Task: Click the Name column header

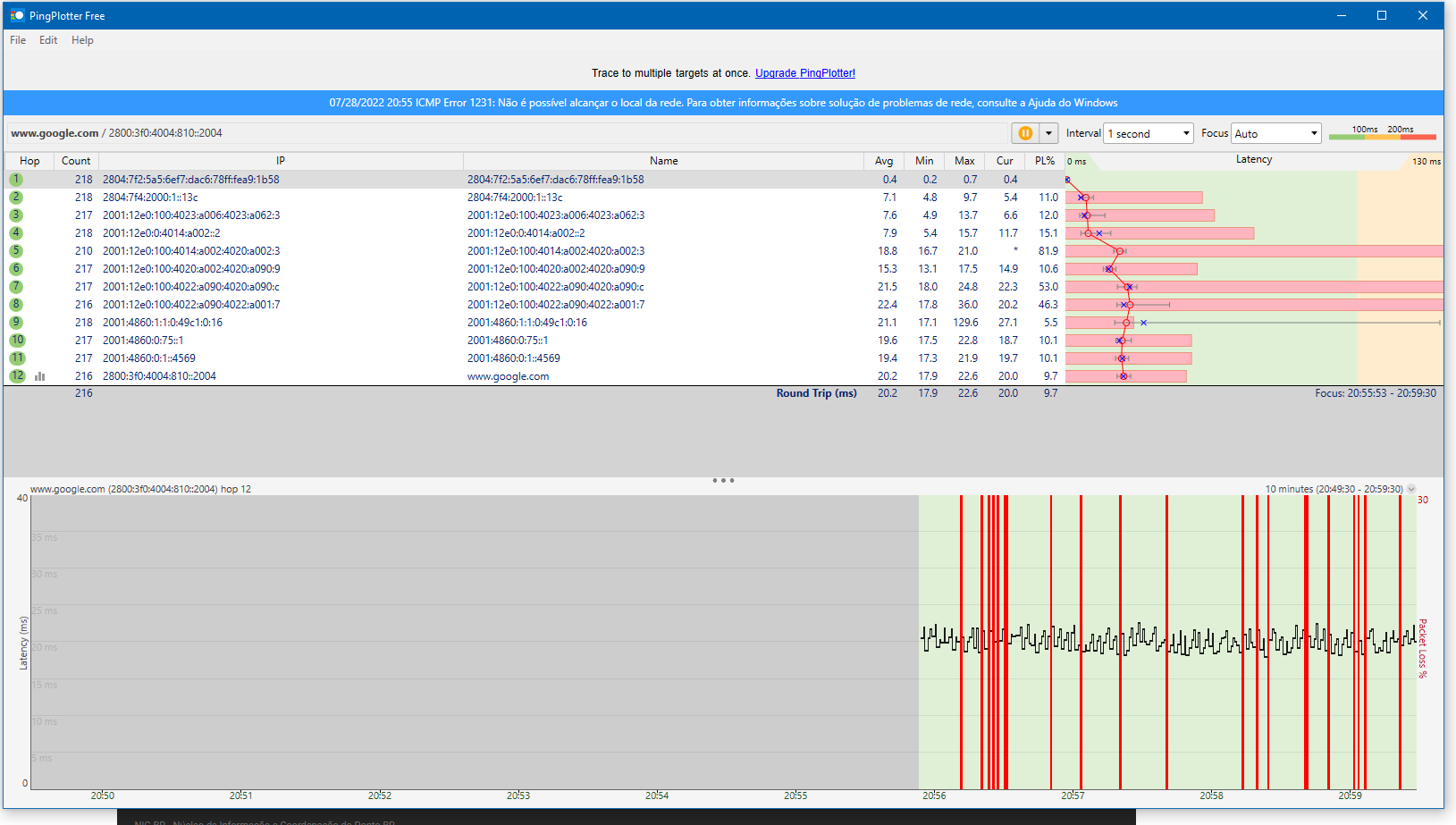Action: [663, 161]
